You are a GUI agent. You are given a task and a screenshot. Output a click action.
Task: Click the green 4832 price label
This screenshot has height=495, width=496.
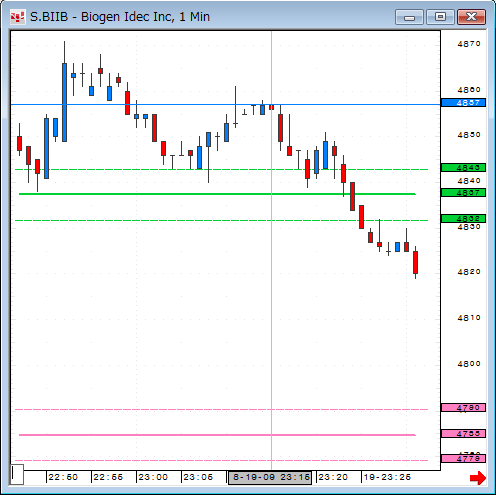point(463,219)
